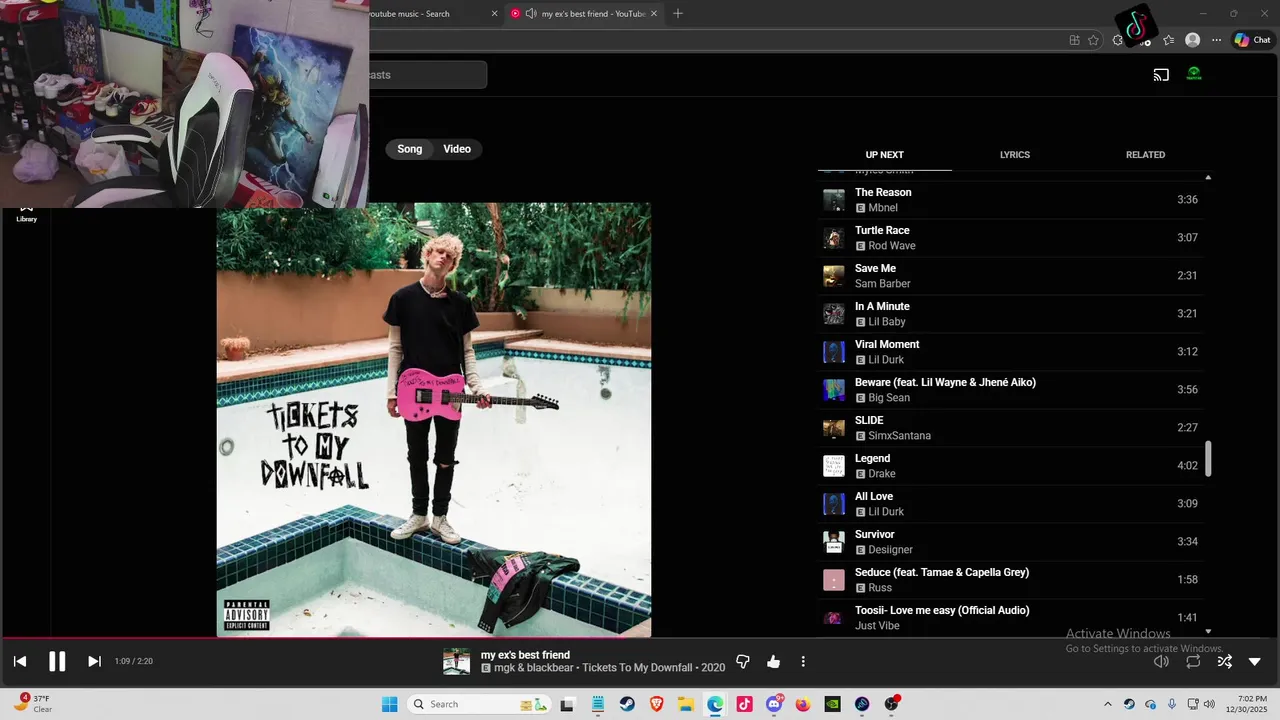The width and height of the screenshot is (1280, 720).
Task: Open artist link Rod Wave
Action: point(892,246)
